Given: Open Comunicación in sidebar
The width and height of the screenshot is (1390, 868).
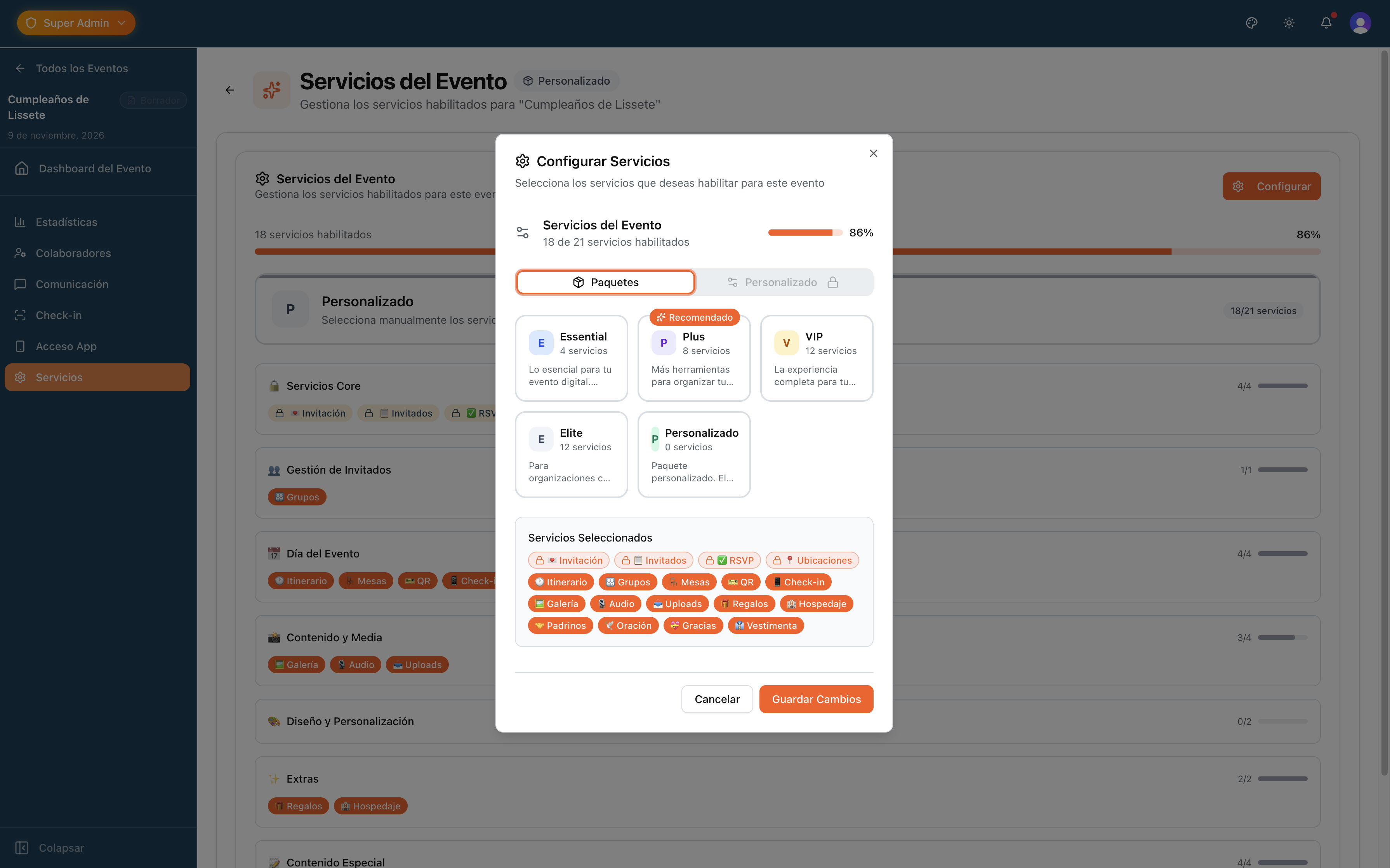Looking at the screenshot, I should coord(97,284).
